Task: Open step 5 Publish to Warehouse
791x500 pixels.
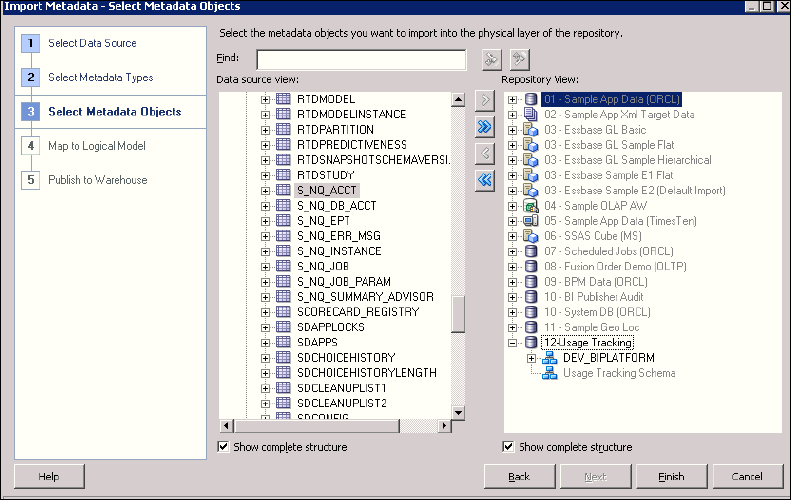Action: pos(98,180)
